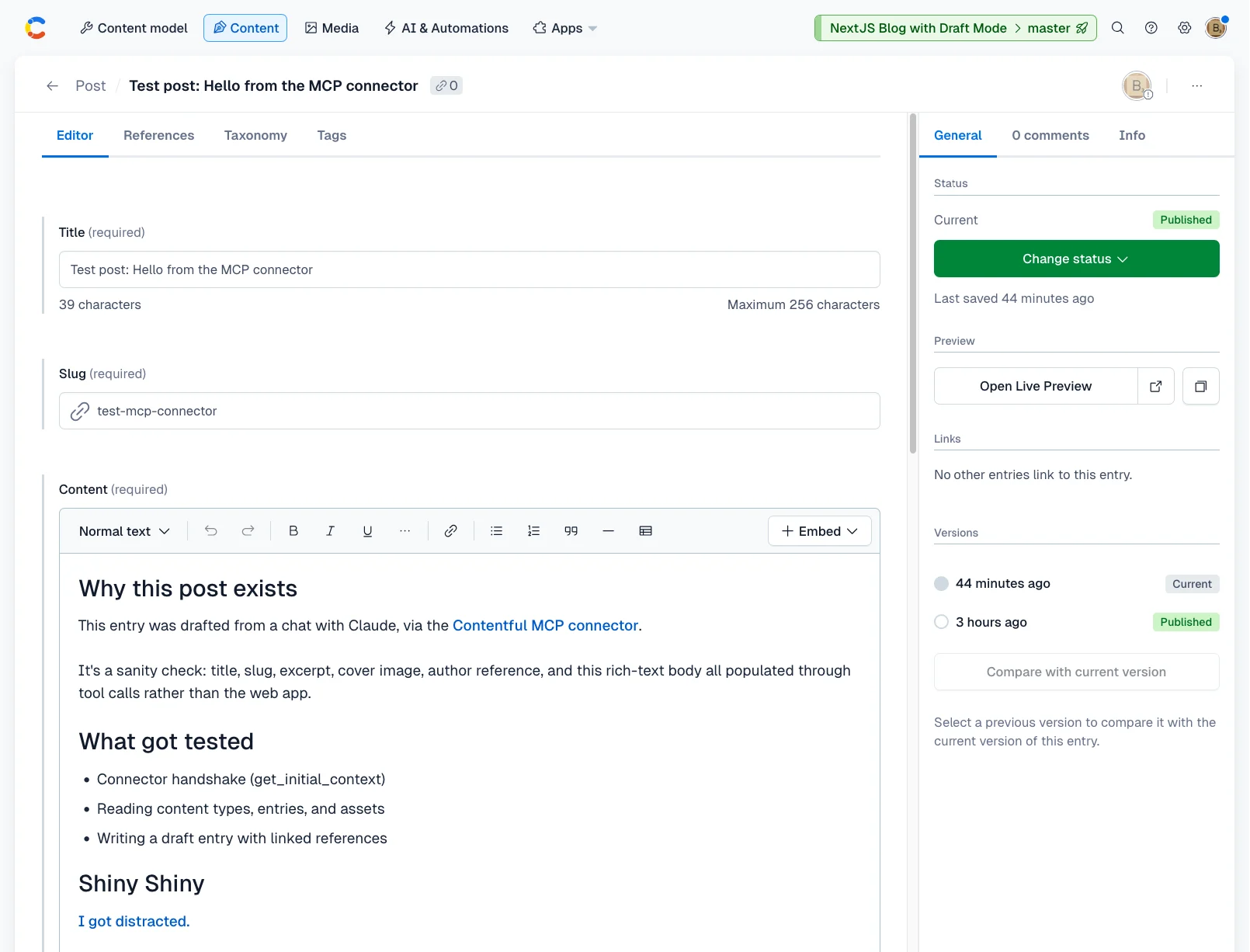Click the entry collaborator avatar B

[x=1137, y=85]
